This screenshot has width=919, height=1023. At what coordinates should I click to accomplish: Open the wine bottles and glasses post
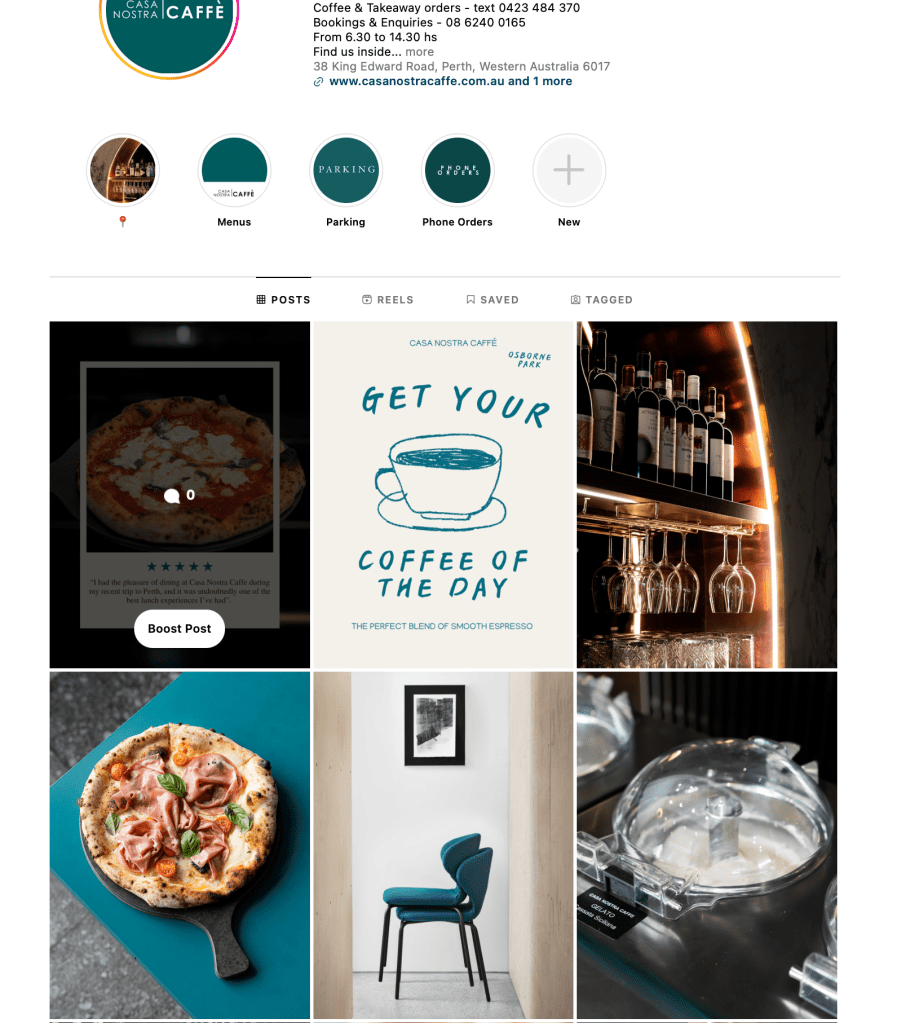click(x=707, y=495)
